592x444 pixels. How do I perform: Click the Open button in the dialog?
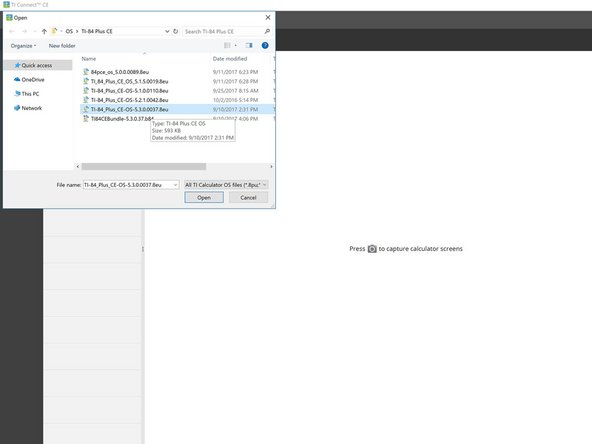click(x=204, y=197)
